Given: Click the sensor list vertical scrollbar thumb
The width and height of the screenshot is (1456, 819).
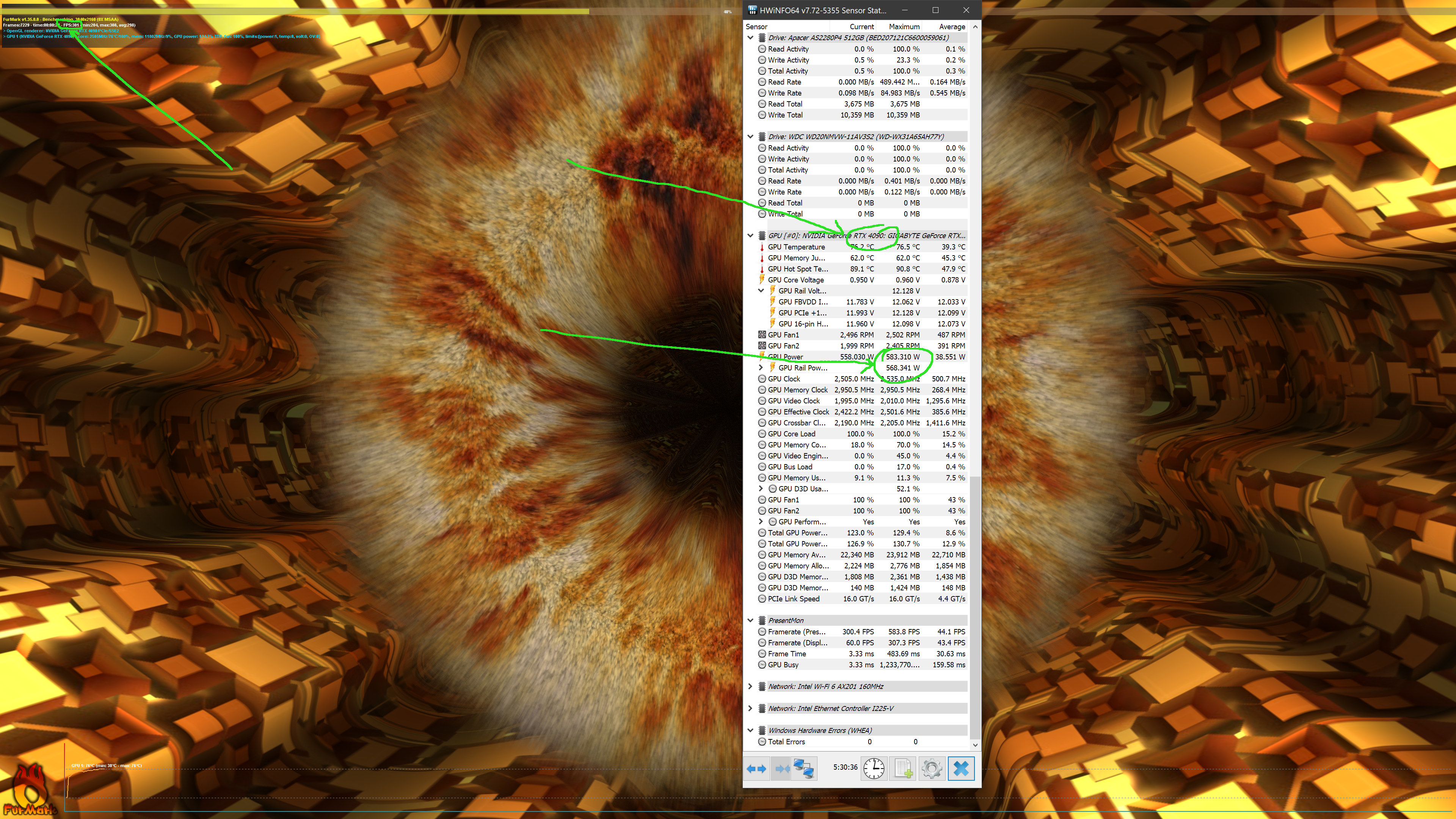Looking at the screenshot, I should tap(975, 607).
